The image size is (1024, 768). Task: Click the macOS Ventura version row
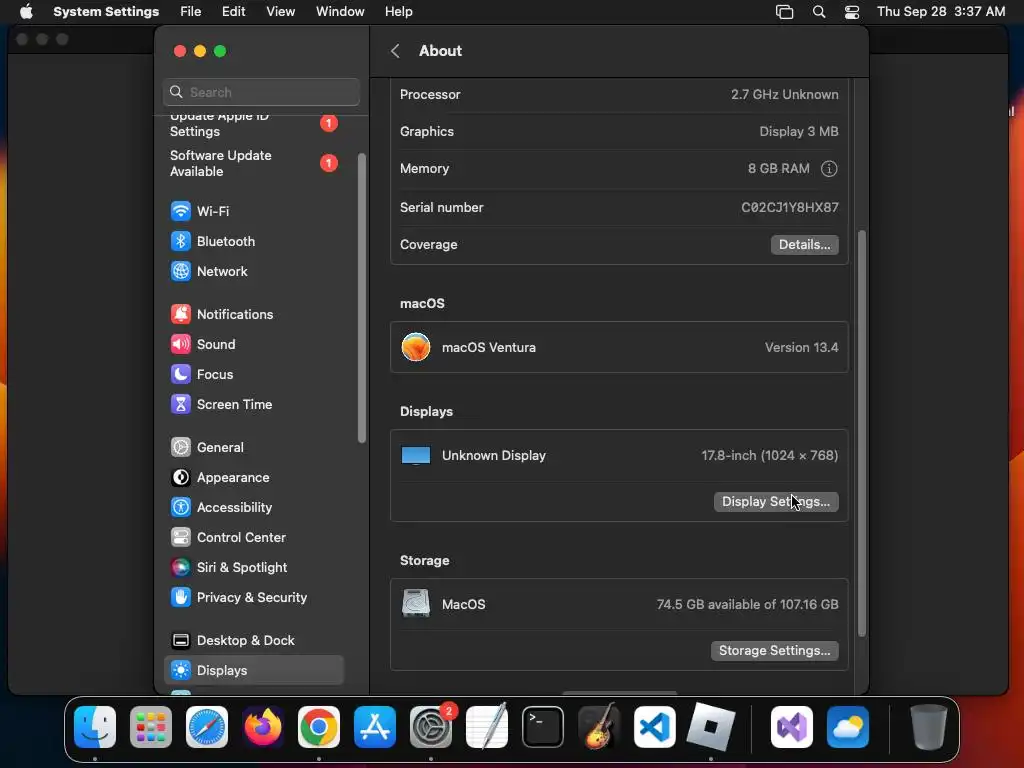[619, 347]
